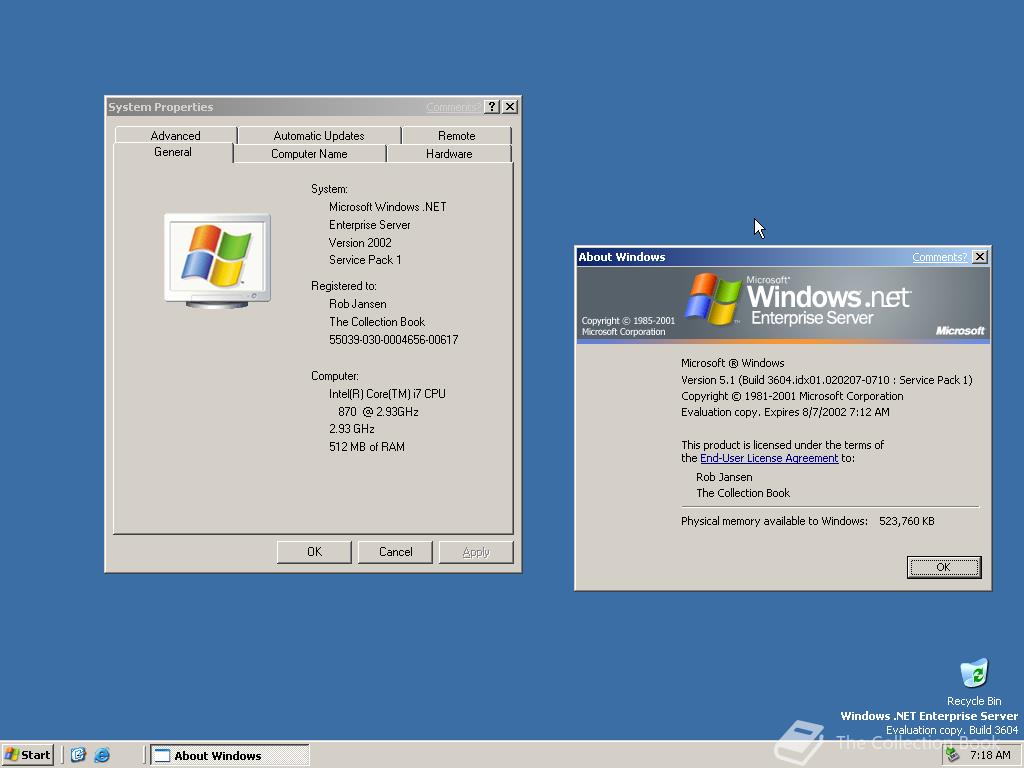The width and height of the screenshot is (1024, 768).
Task: Click the Apply button in System Properties
Action: click(476, 552)
